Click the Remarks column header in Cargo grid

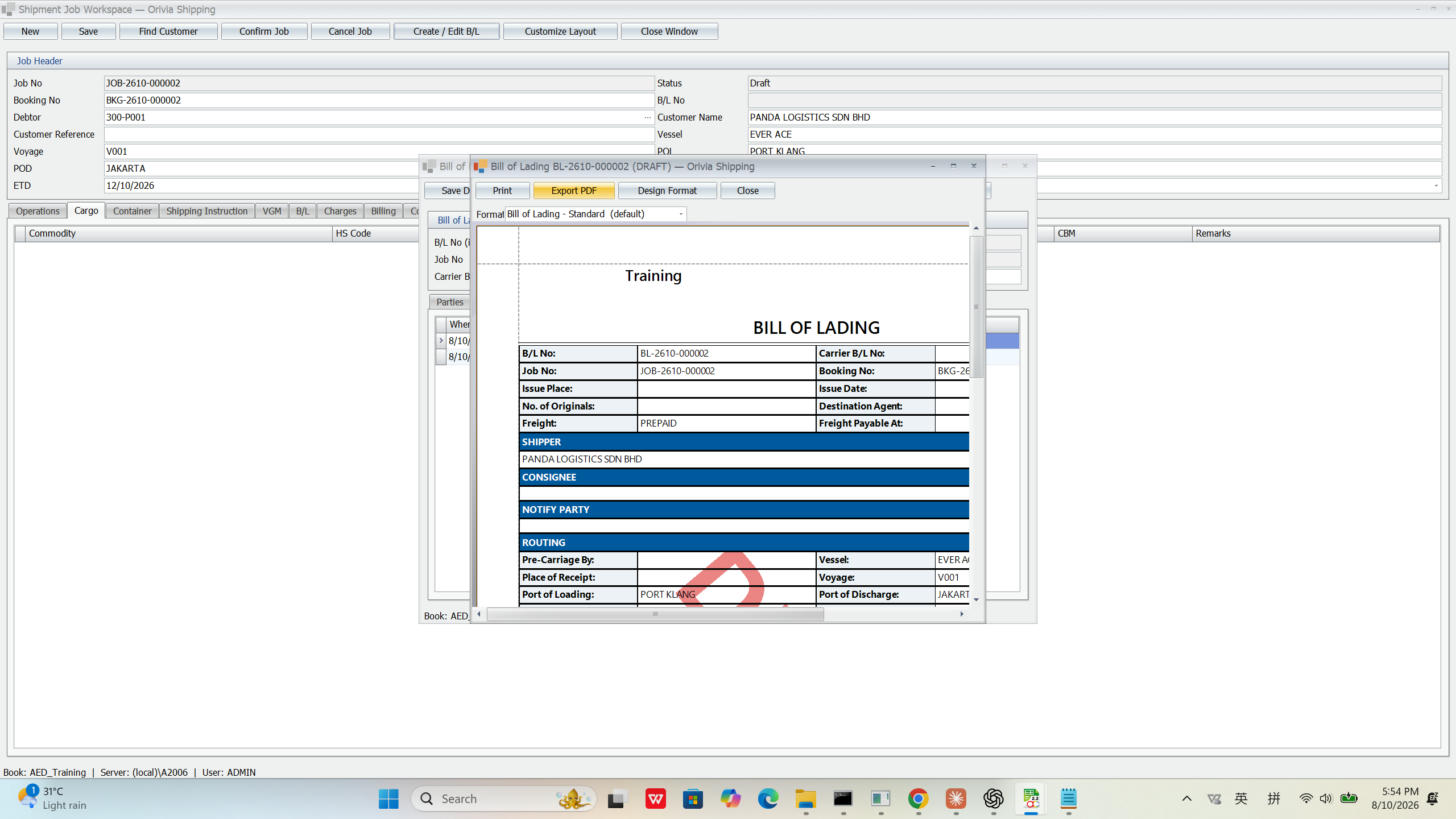click(x=1316, y=233)
